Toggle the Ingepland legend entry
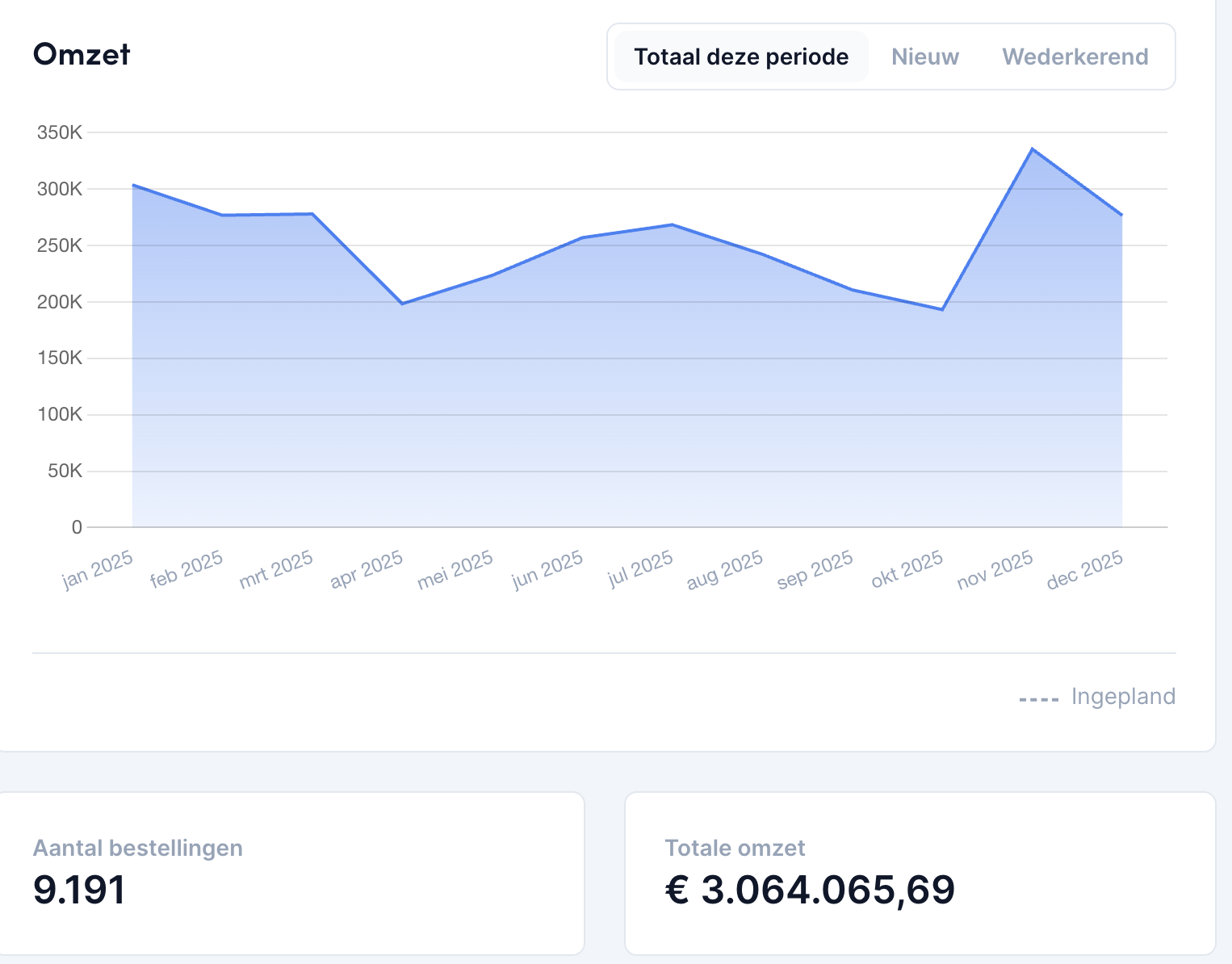Screen dimensions: 1232x964 tap(1123, 696)
